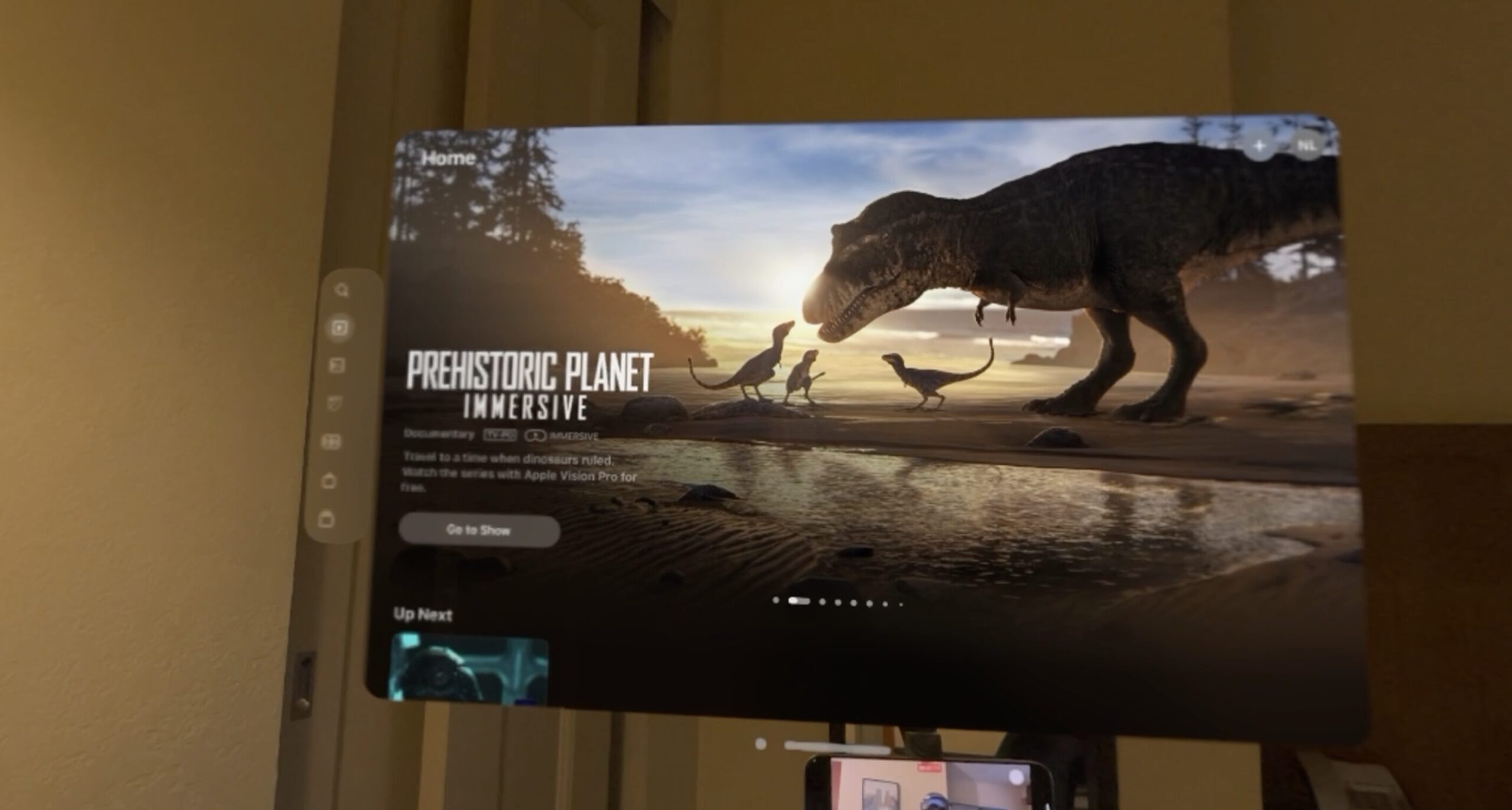Image resolution: width=1512 pixels, height=810 pixels.
Task: Click the Travel to a time description text
Action: [520, 472]
